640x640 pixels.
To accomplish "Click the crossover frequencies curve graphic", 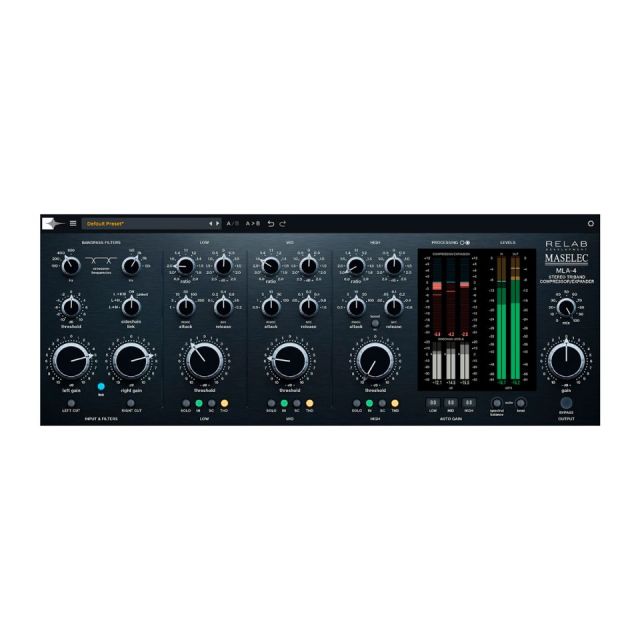I will [101, 260].
